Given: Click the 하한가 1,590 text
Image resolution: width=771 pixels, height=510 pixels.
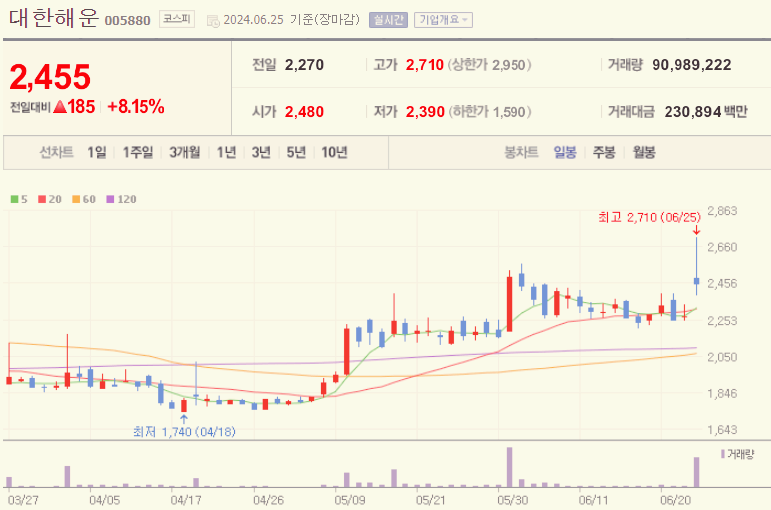Looking at the screenshot, I should point(490,112).
